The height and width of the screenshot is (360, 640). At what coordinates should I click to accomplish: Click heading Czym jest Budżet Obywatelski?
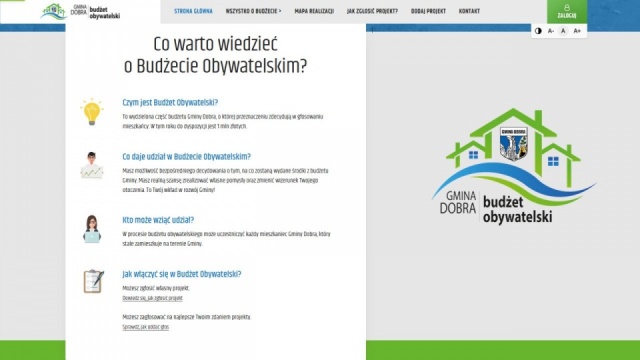pyautogui.click(x=170, y=102)
